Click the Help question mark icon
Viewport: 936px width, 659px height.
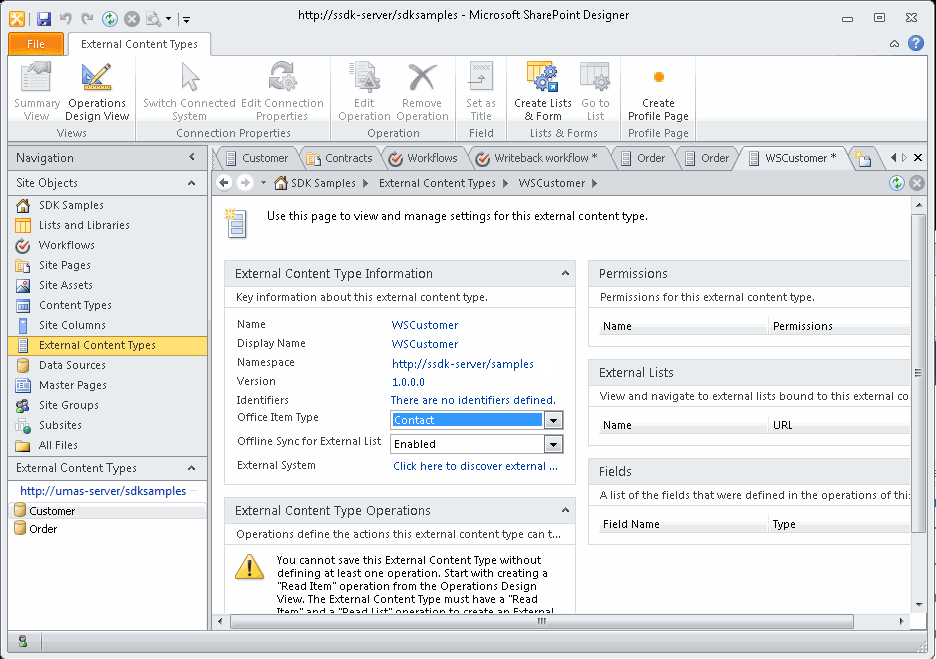pyautogui.click(x=916, y=43)
